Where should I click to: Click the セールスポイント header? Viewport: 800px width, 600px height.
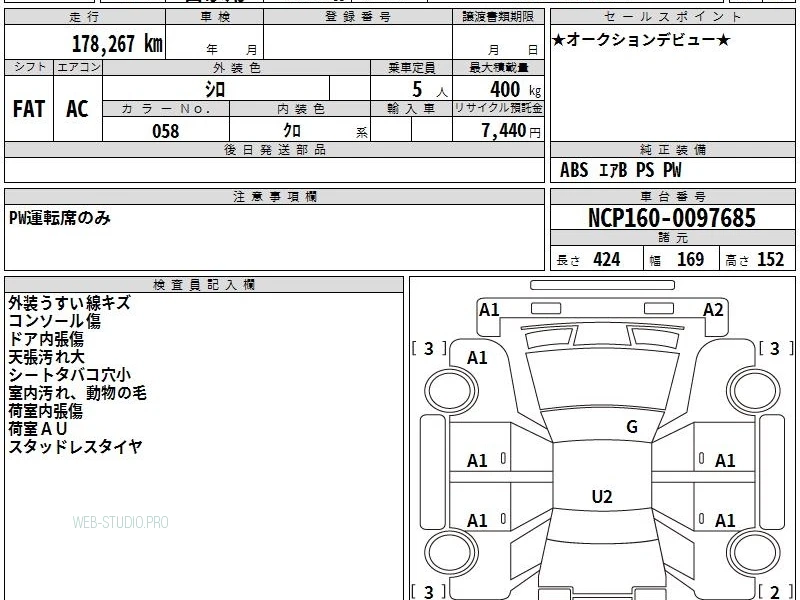point(672,17)
